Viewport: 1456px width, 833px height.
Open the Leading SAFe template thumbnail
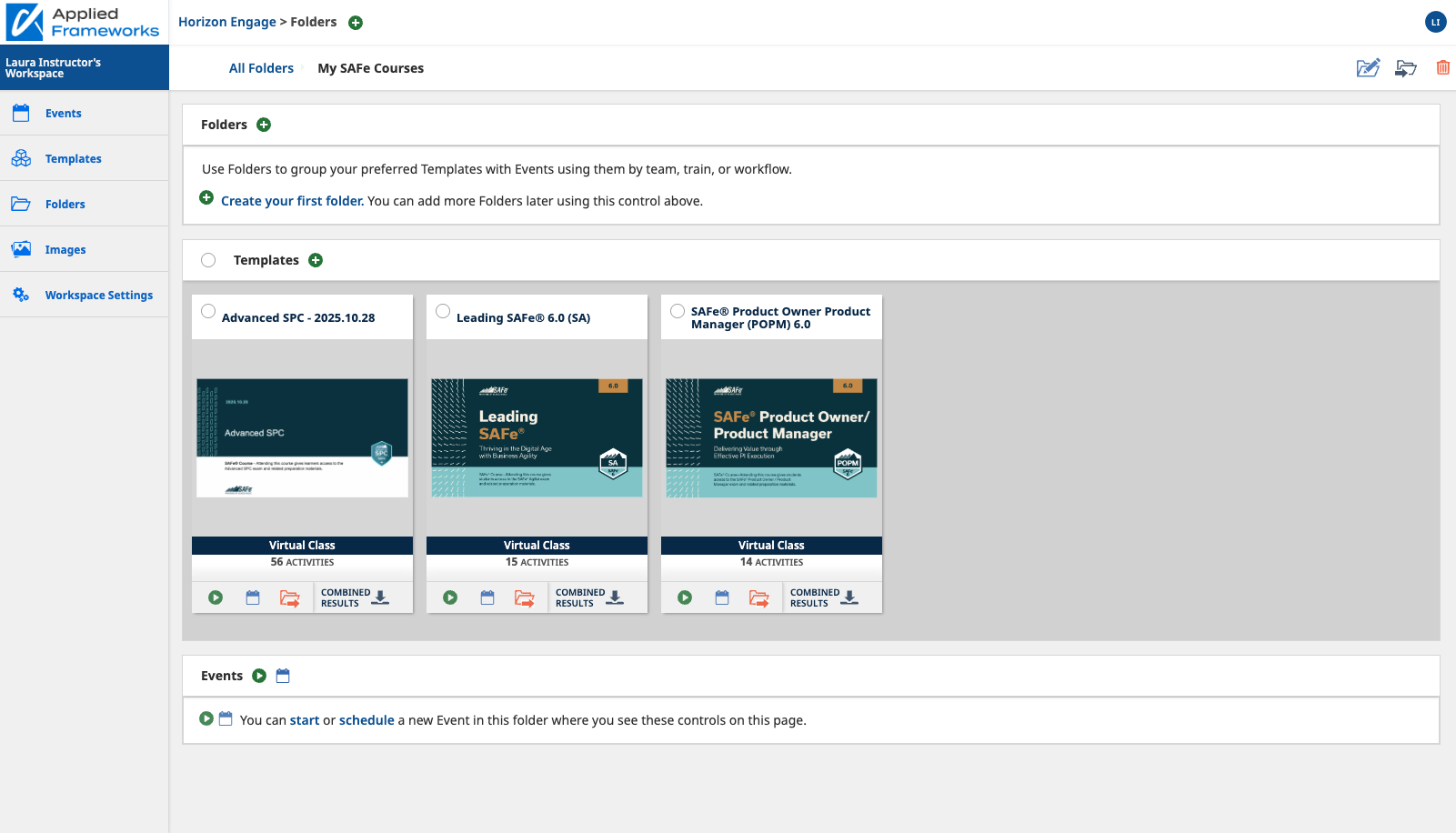point(537,437)
